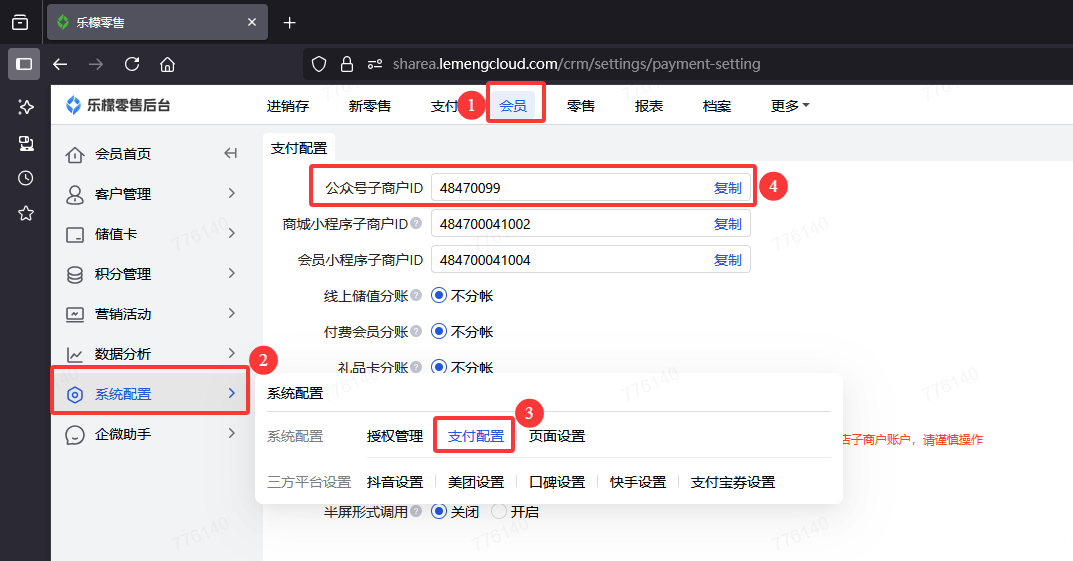Open the 更多 dropdown menu

[x=790, y=106]
